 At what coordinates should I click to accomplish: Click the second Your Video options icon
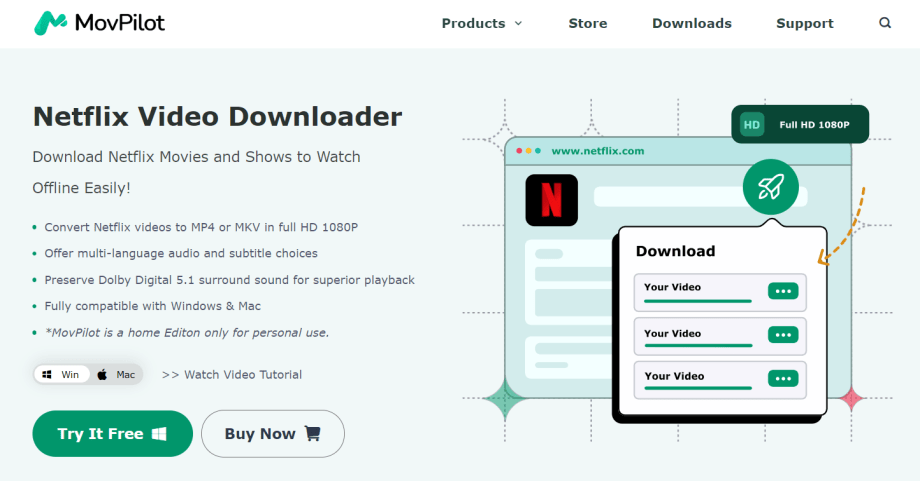coord(783,335)
